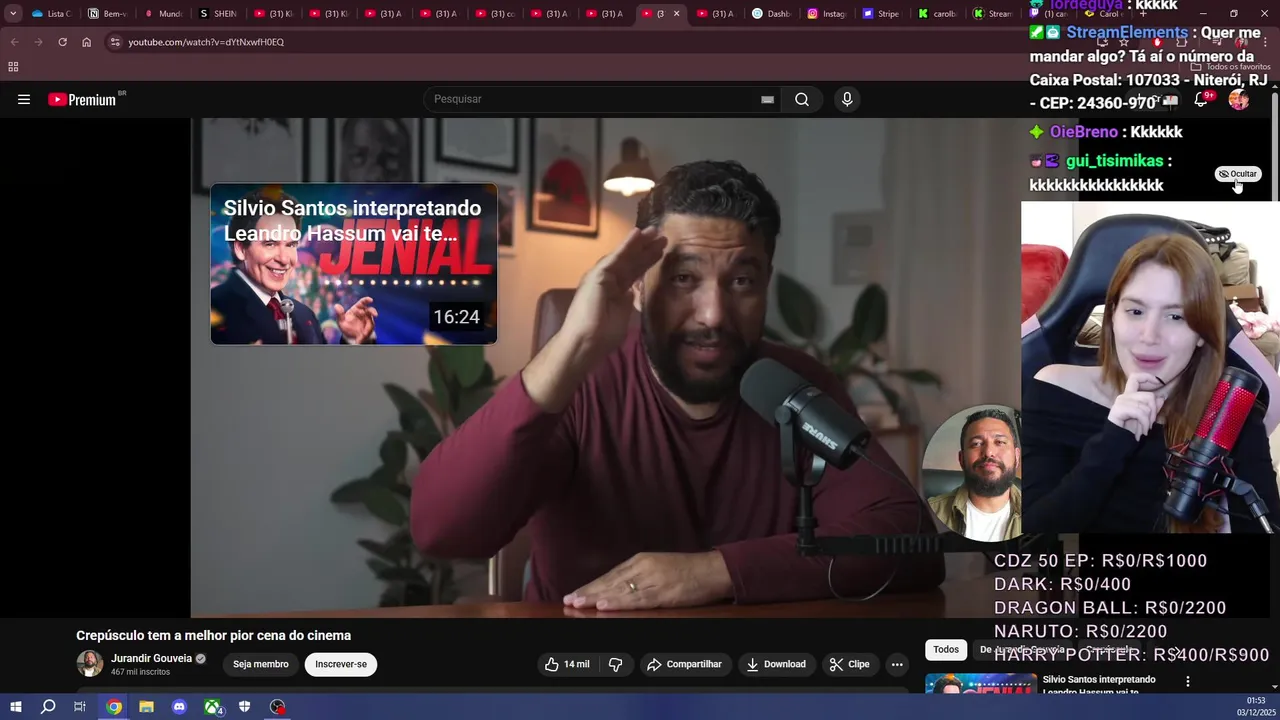The width and height of the screenshot is (1280, 720).
Task: Open the Windows Start menu
Action: (16, 707)
